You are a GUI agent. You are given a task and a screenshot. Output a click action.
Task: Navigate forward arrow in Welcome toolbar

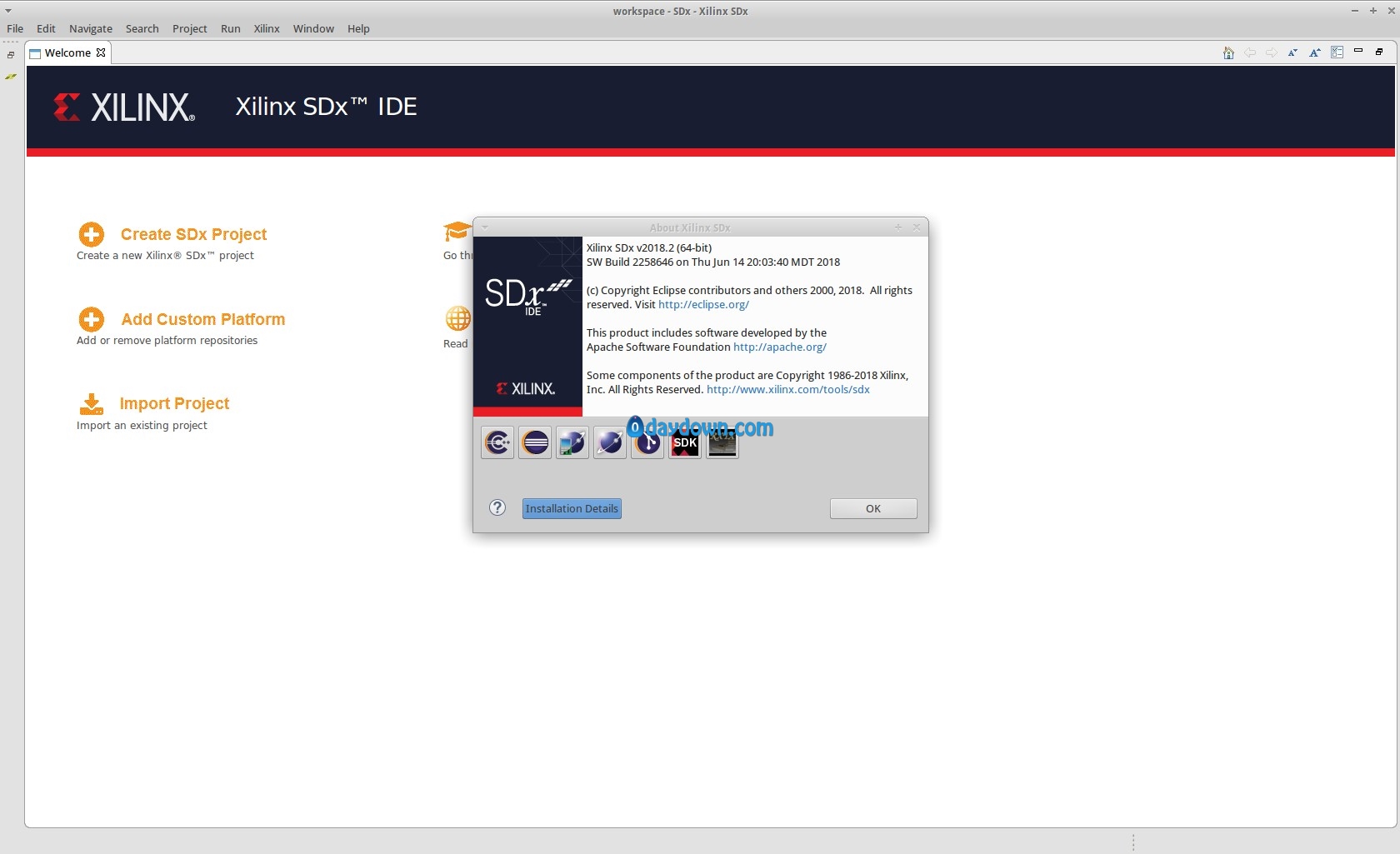(x=1271, y=52)
